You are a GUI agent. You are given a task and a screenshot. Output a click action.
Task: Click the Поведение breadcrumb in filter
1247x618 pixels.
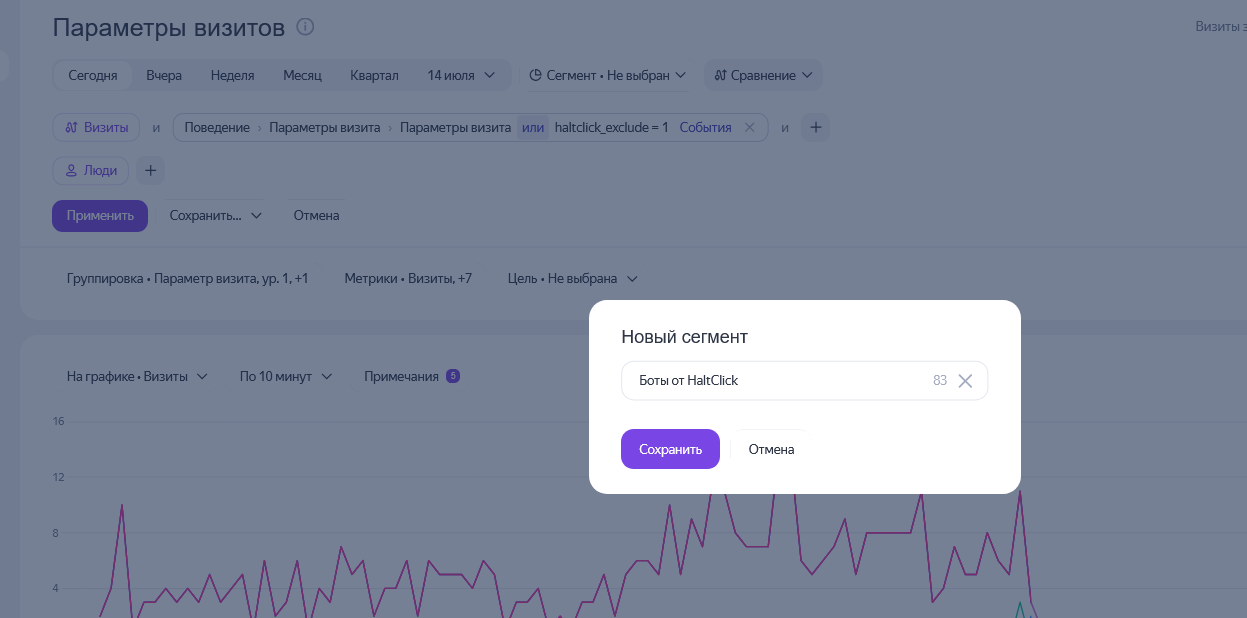(217, 127)
